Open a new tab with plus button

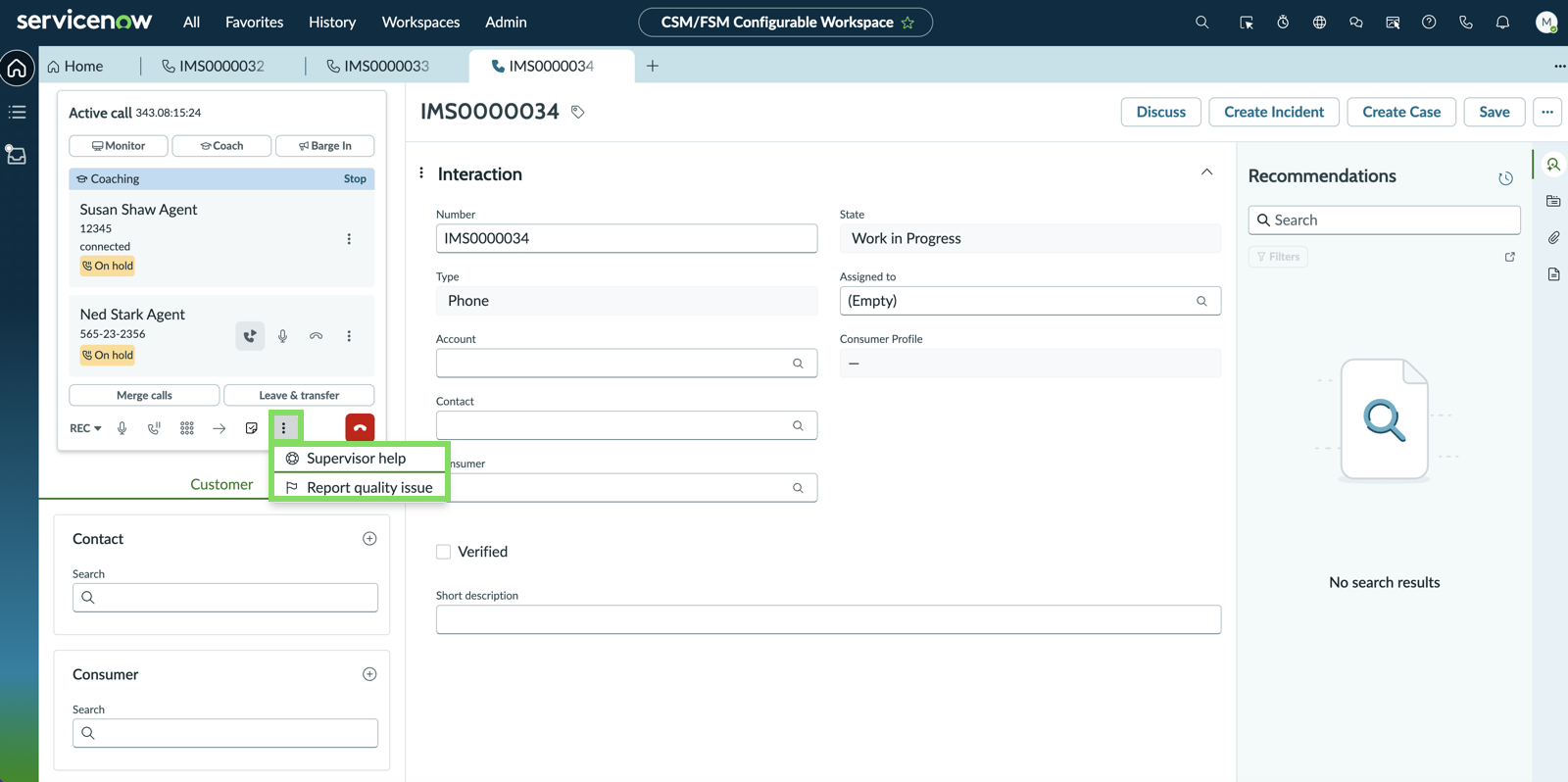[x=653, y=66]
